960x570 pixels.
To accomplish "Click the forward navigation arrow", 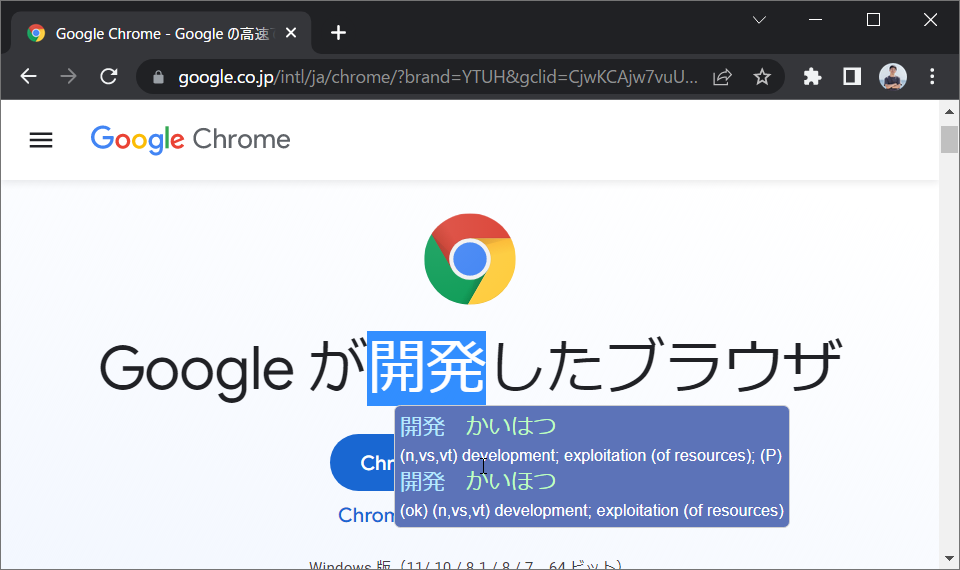I will tap(69, 77).
